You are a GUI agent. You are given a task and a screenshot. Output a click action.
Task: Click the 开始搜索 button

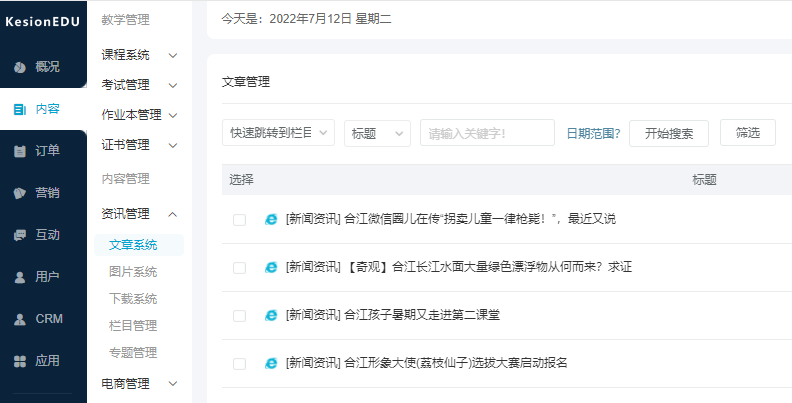point(669,133)
